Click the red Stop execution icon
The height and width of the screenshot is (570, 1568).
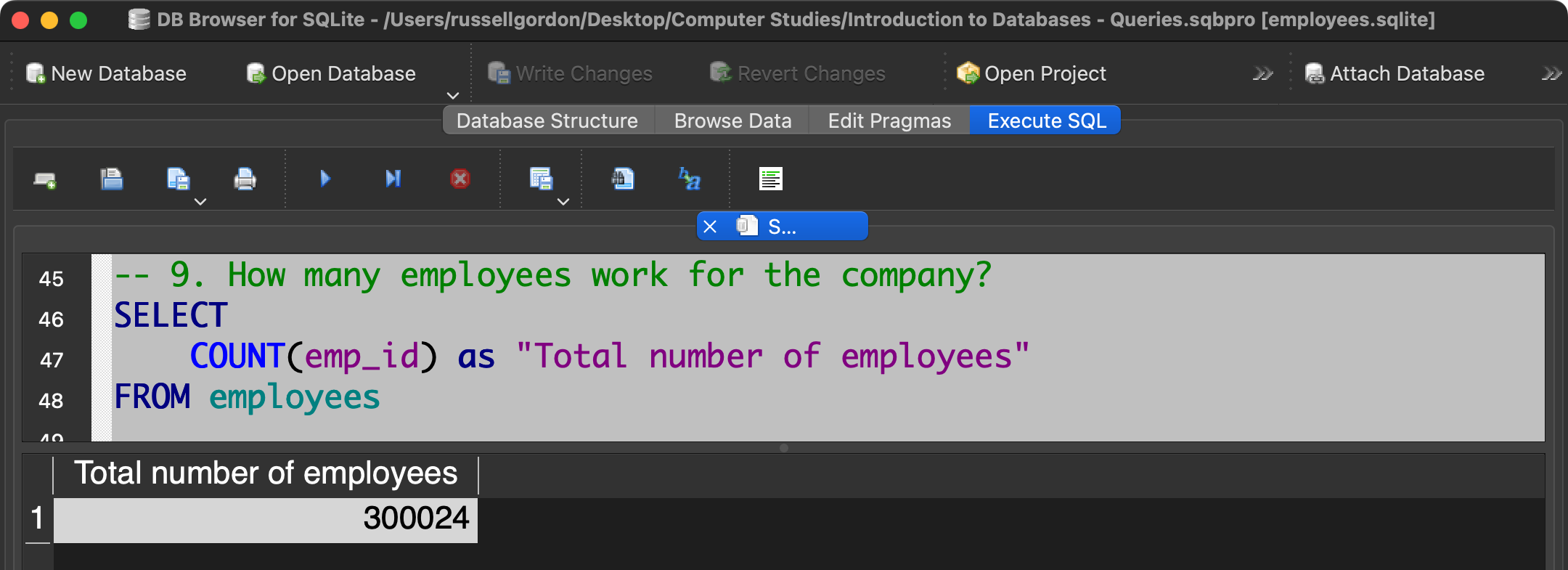tap(460, 179)
